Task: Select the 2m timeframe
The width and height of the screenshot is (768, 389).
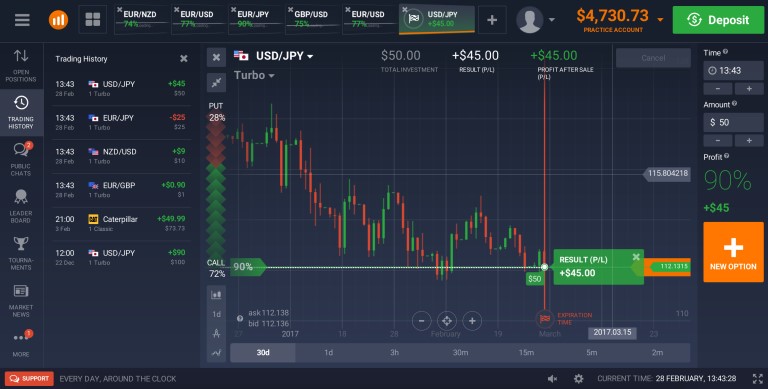Action: 657,353
